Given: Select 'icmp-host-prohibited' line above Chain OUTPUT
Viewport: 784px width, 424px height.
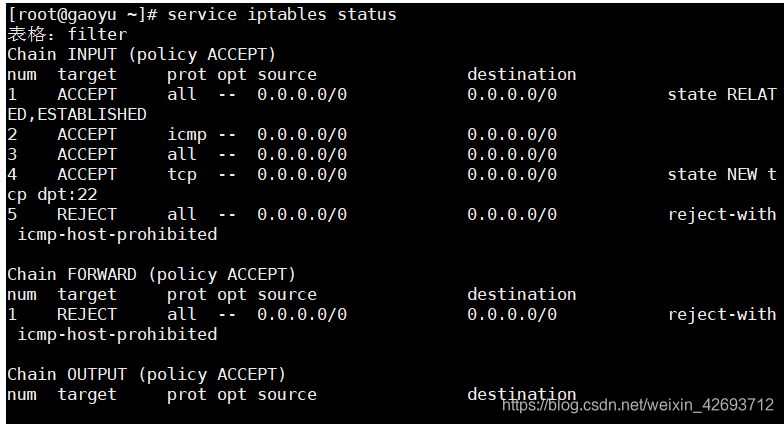Looking at the screenshot, I should [118, 334].
